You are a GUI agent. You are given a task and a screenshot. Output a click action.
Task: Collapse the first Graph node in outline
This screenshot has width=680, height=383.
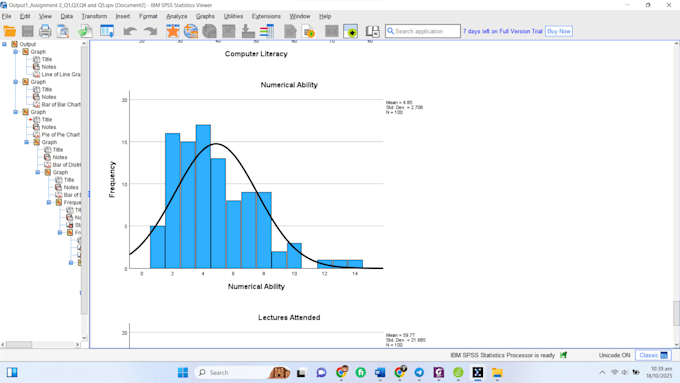tap(16, 52)
